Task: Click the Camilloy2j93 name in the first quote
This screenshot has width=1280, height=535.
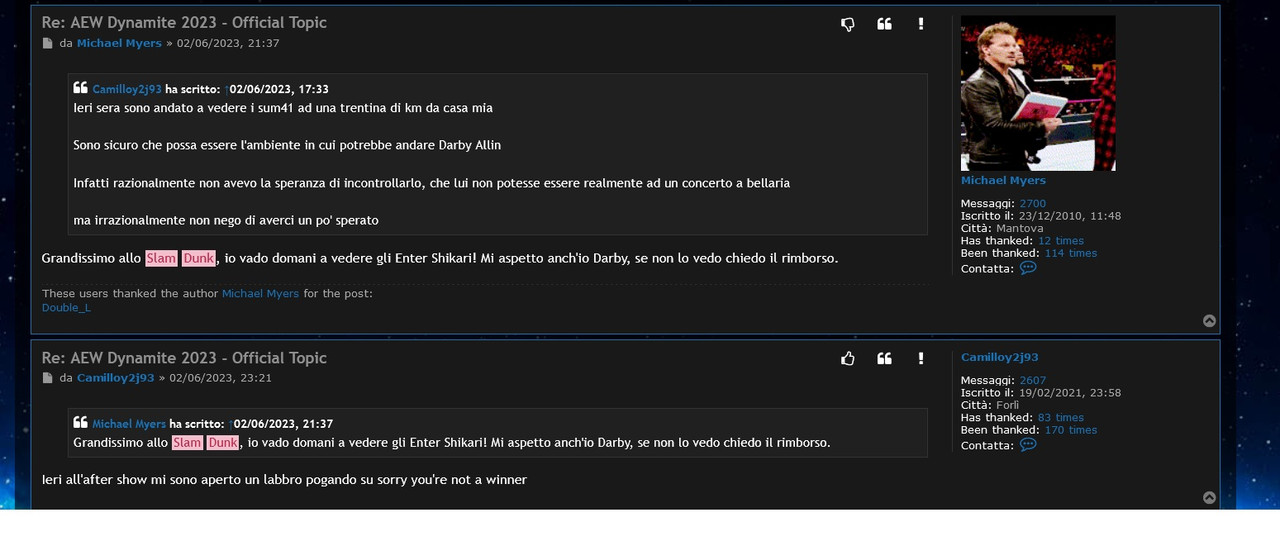Action: tap(127, 89)
